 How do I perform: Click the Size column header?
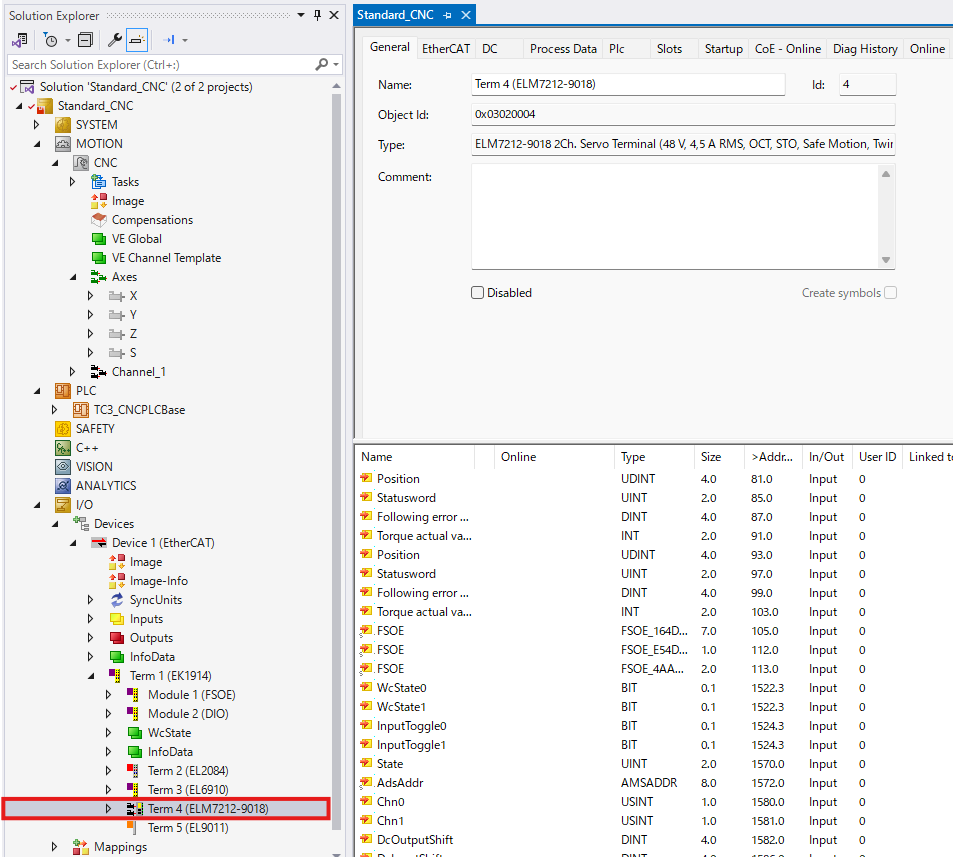718,456
